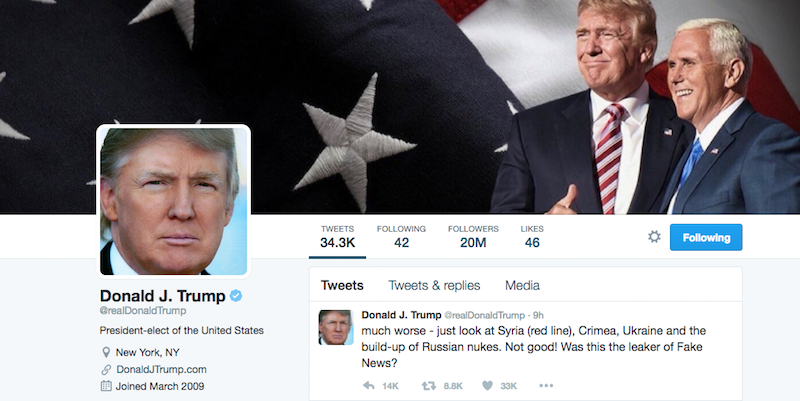The height and width of the screenshot is (401, 800).
Task: Click the blue verified badge beside the name
Action: 236,295
